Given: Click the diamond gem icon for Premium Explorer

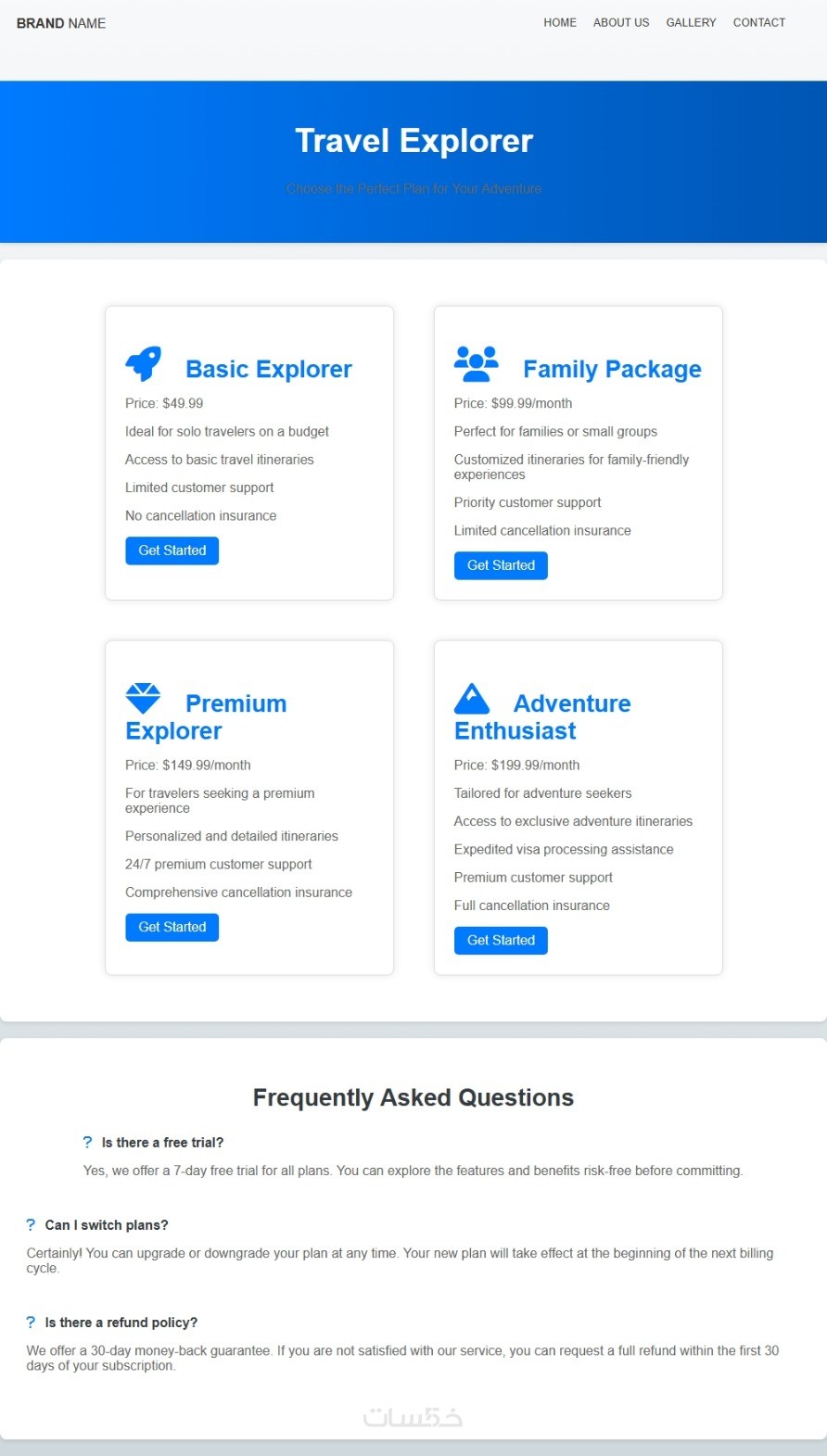Looking at the screenshot, I should 144,698.
